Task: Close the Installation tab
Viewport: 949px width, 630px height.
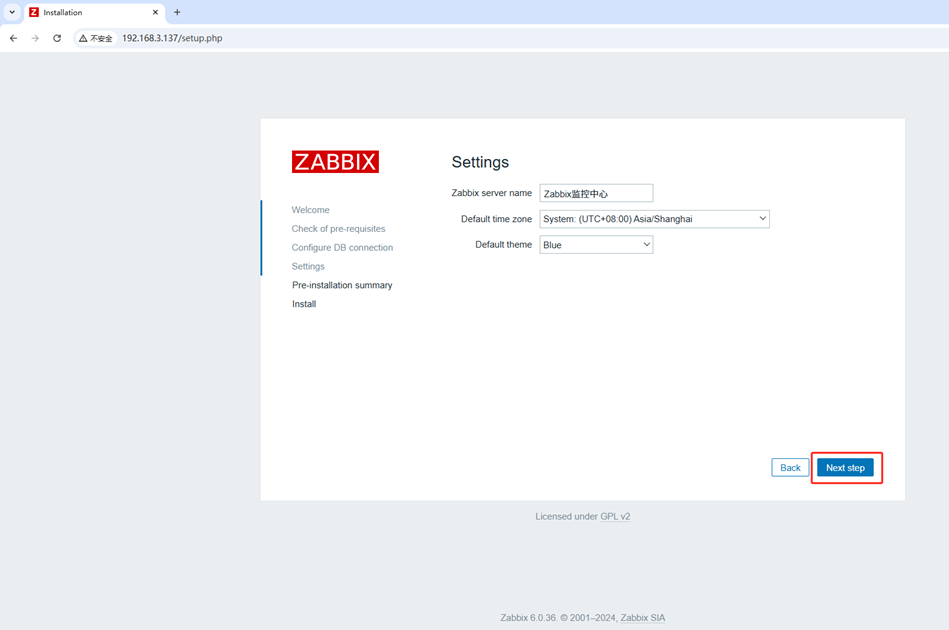Action: point(155,12)
